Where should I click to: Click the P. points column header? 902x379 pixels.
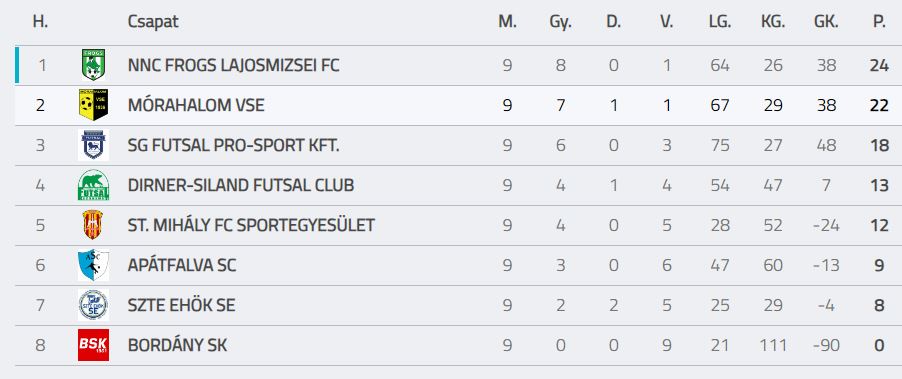(x=879, y=22)
